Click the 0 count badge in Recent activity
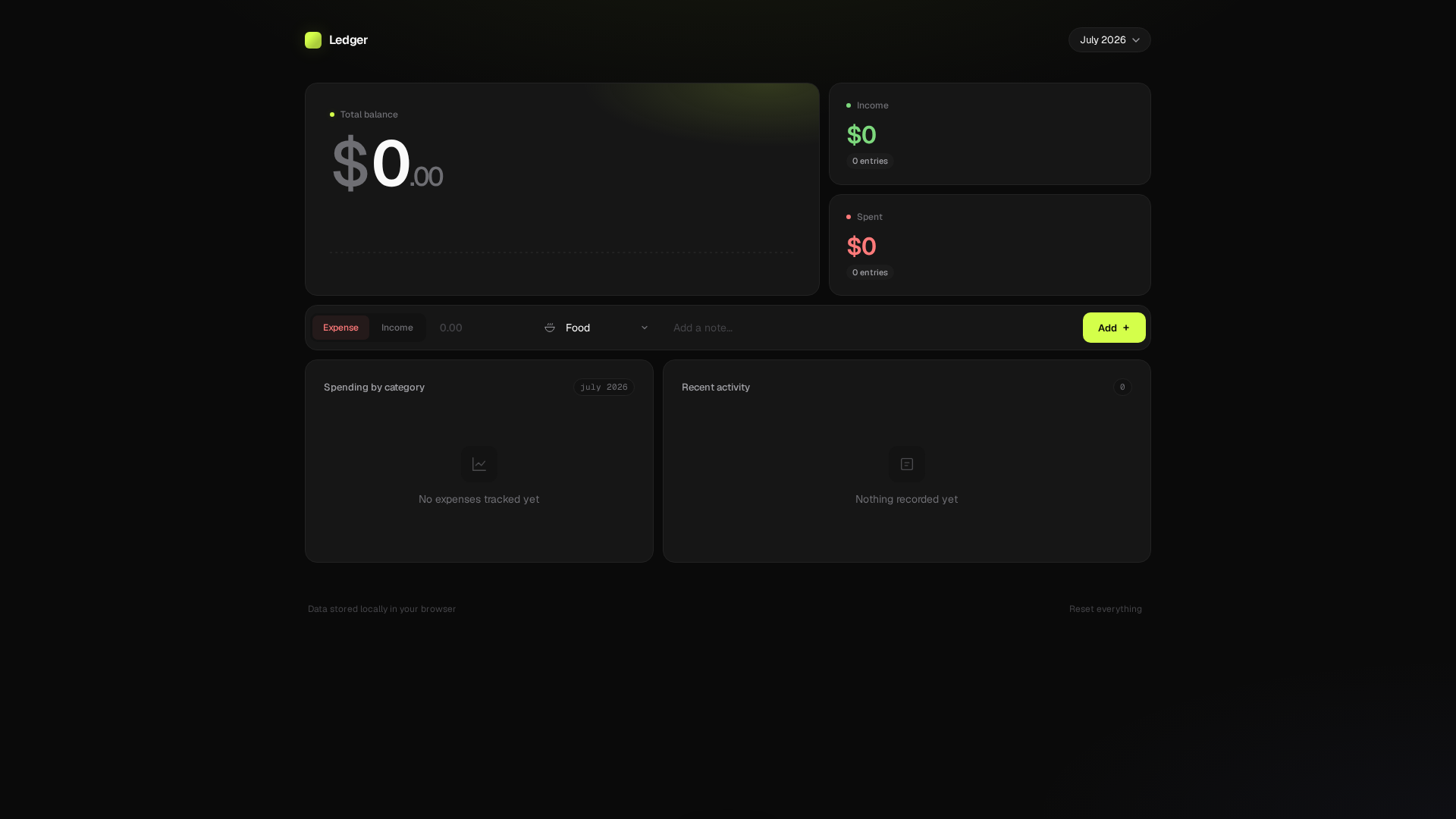The width and height of the screenshot is (1456, 819). click(x=1122, y=388)
